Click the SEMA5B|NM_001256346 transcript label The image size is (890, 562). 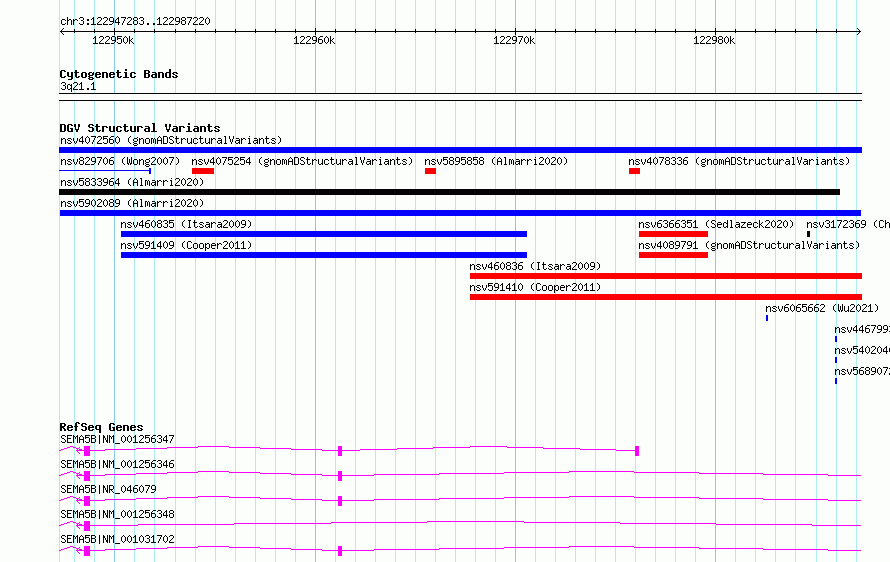pos(117,464)
